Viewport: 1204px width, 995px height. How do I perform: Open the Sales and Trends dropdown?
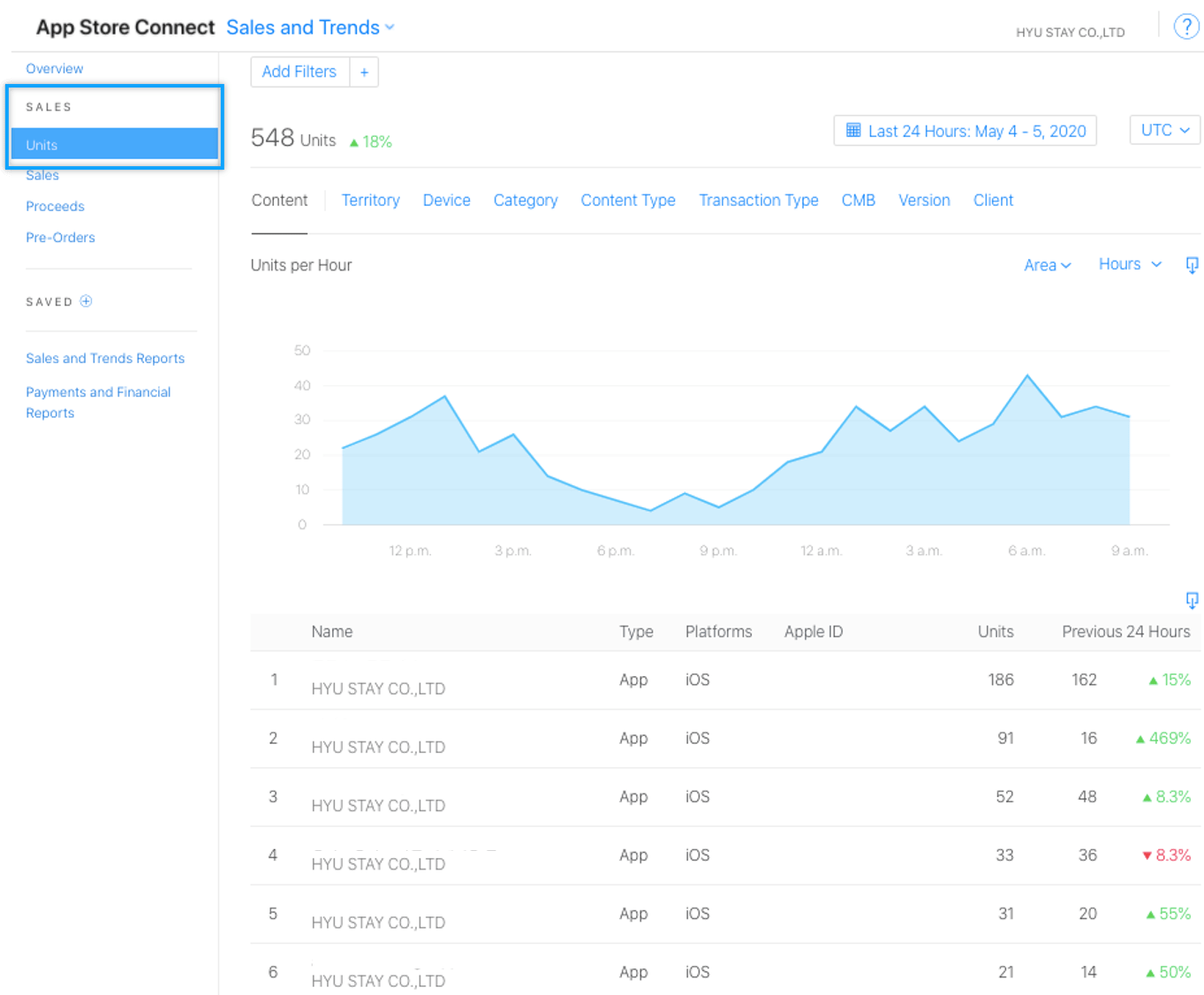[309, 27]
